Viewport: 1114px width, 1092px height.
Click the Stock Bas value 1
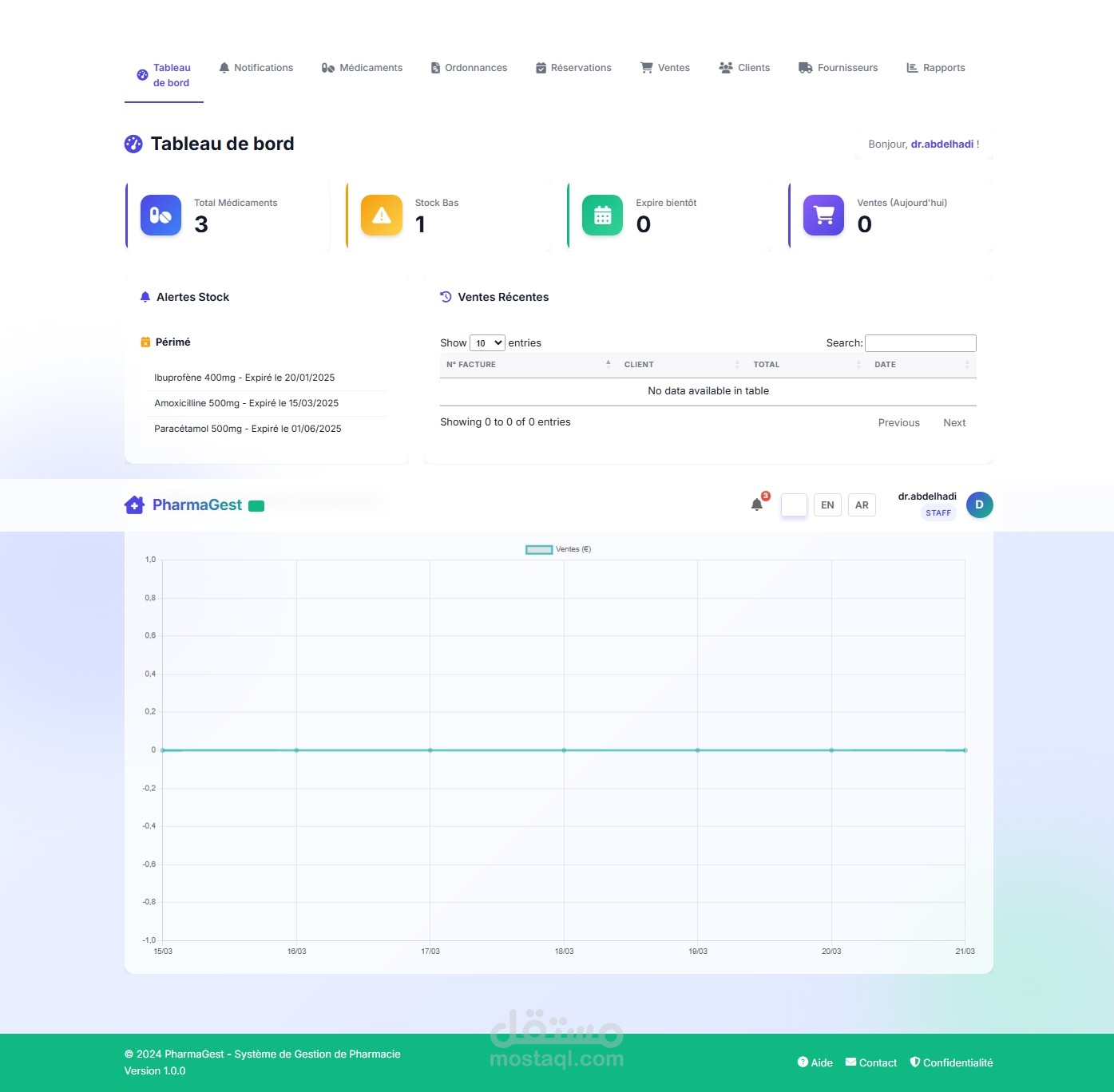point(420,224)
